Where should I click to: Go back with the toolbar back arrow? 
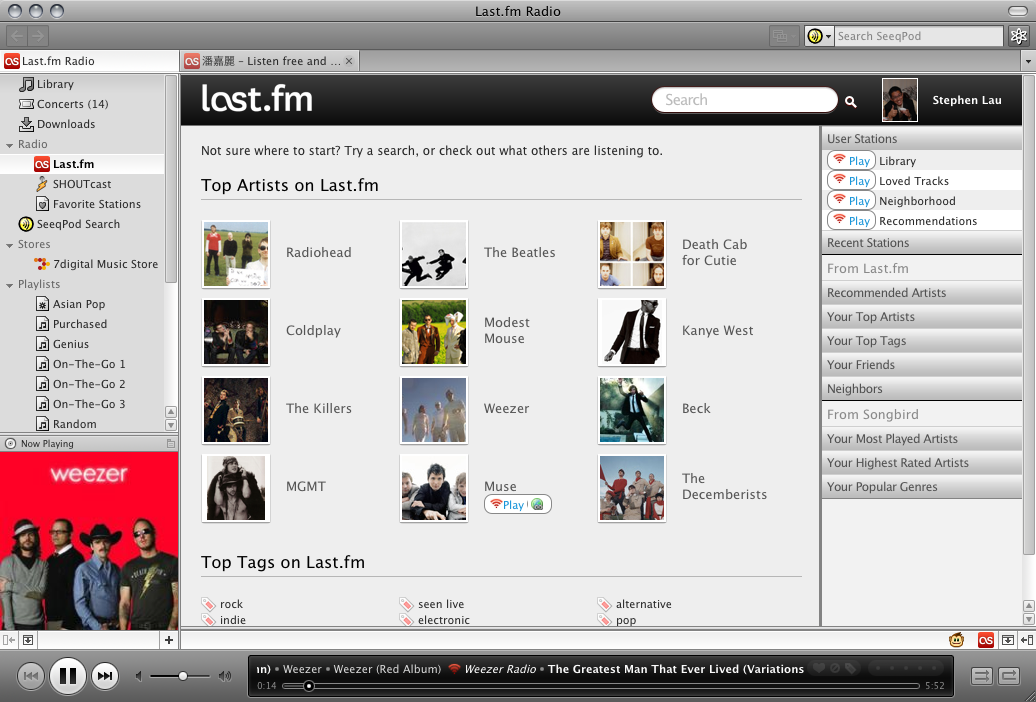click(x=17, y=36)
